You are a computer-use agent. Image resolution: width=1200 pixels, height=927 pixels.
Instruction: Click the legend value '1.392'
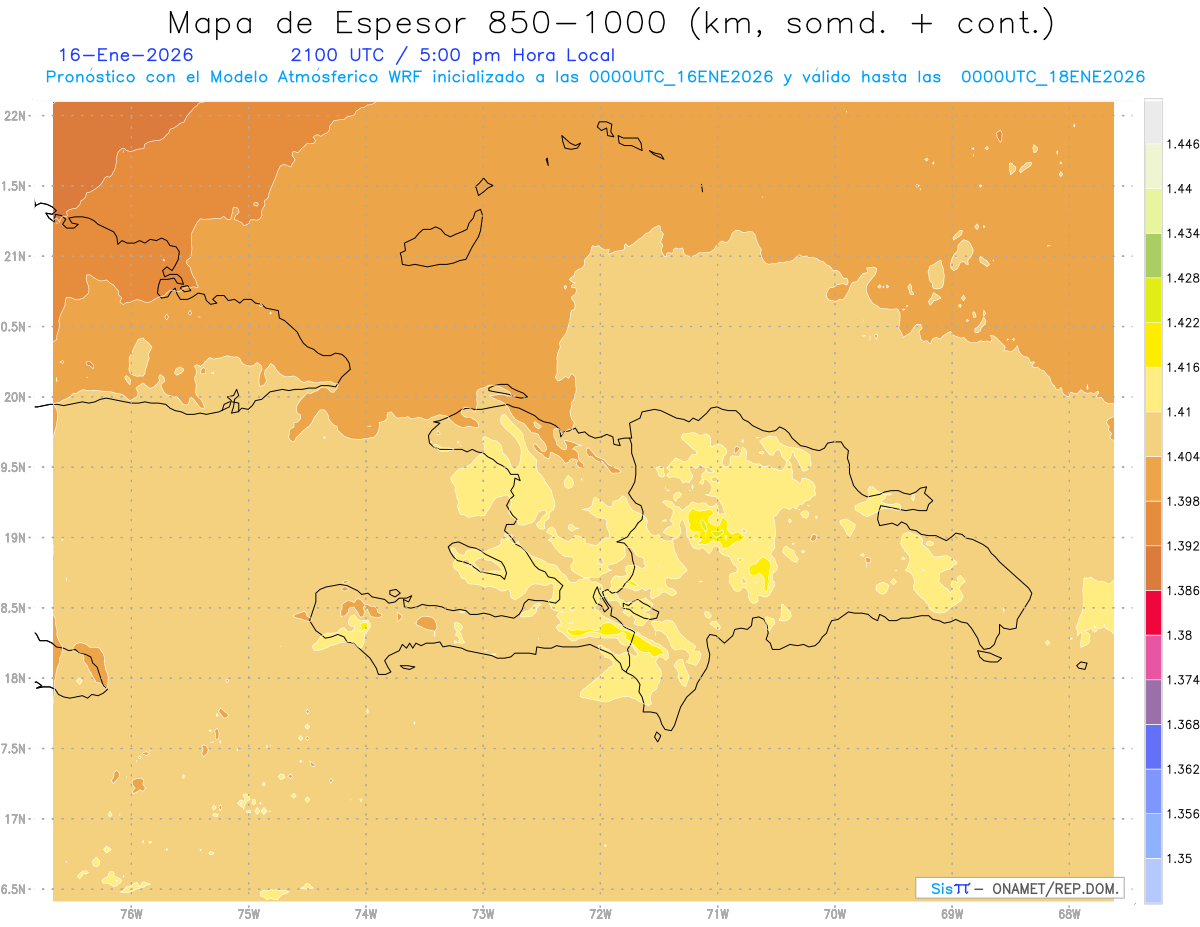[1184, 546]
